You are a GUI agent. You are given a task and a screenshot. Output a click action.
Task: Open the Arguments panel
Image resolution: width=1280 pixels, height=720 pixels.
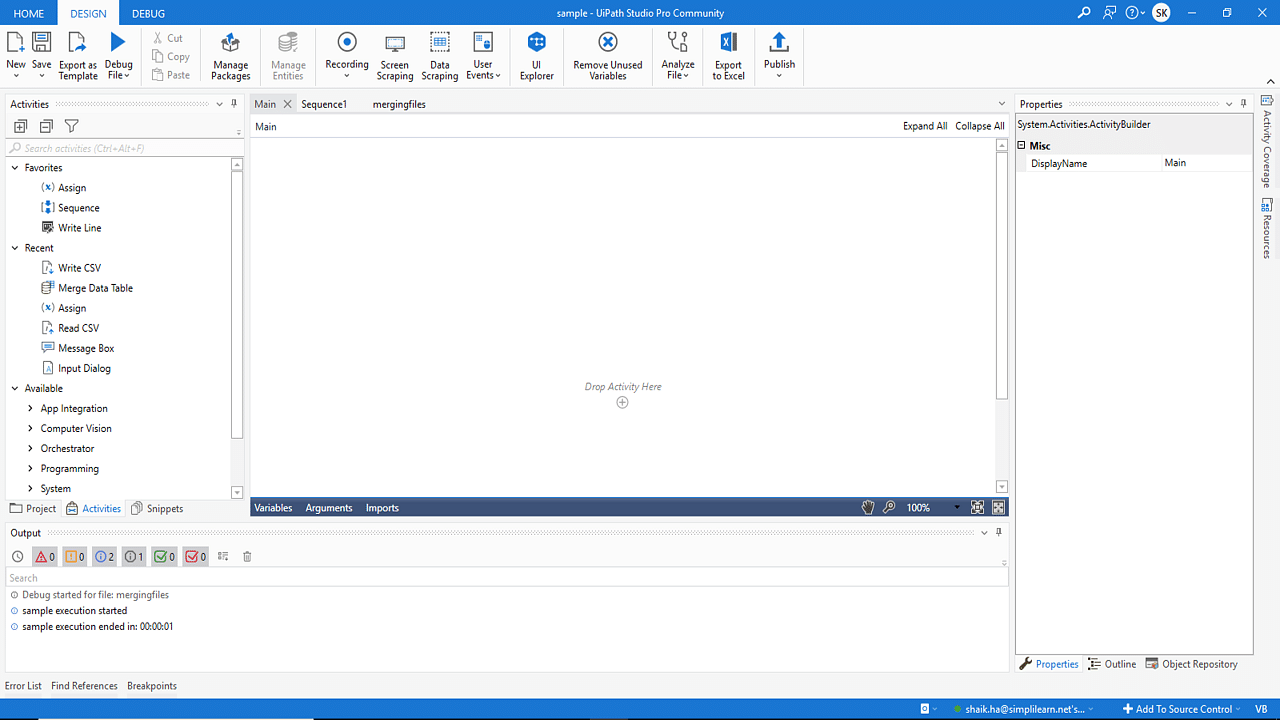coord(329,508)
